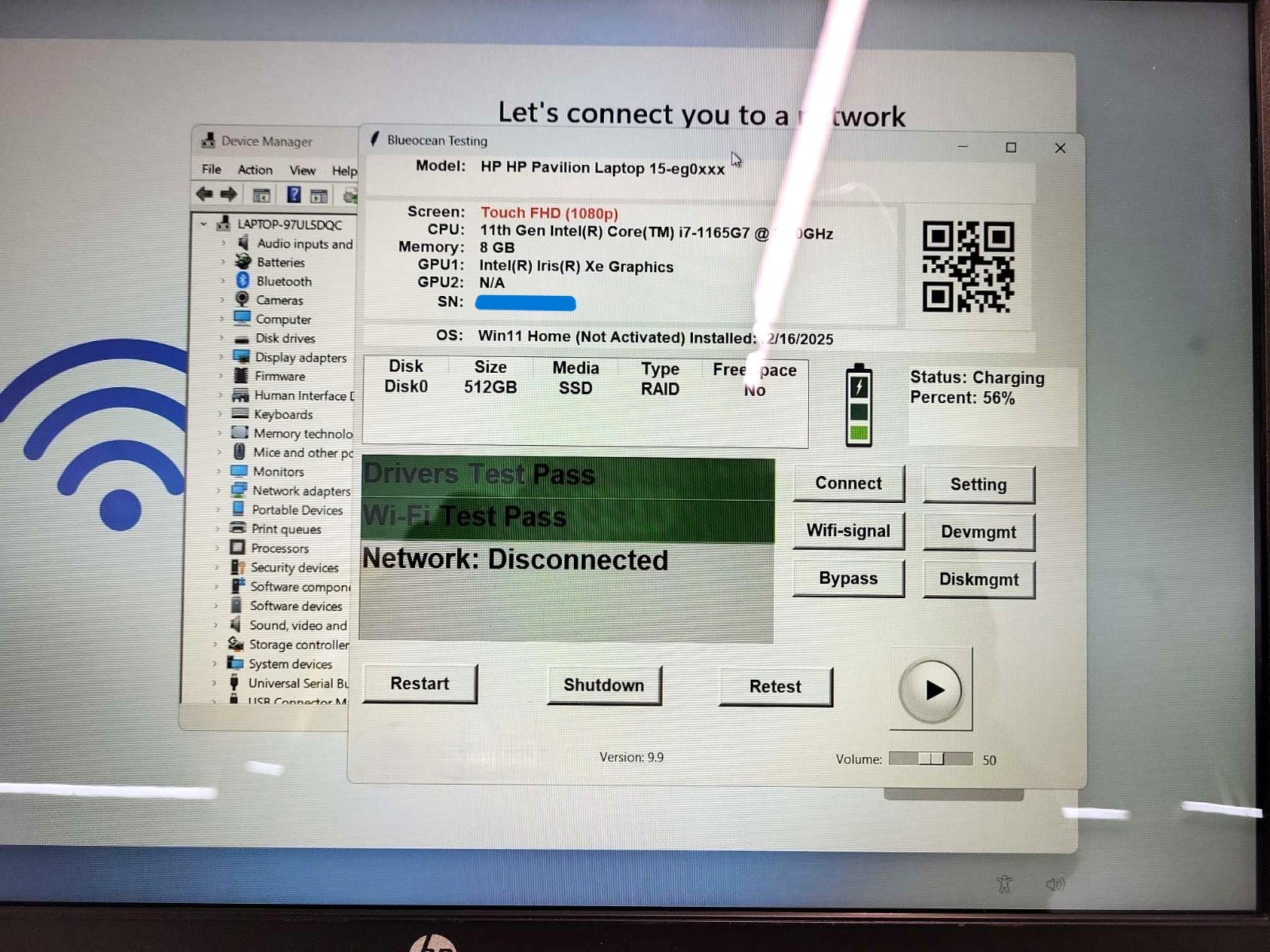Click the Drivers Test Pass result row

pos(568,478)
